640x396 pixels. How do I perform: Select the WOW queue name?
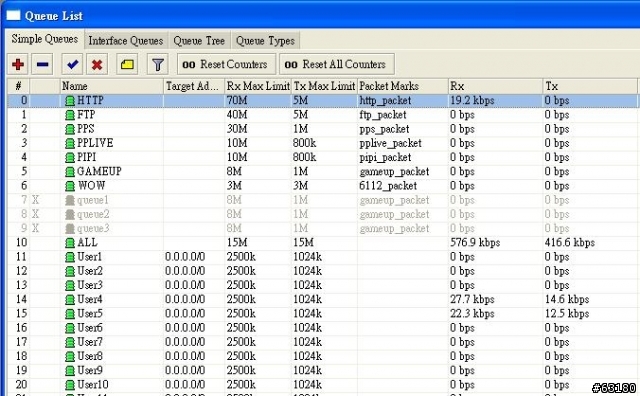(x=91, y=186)
